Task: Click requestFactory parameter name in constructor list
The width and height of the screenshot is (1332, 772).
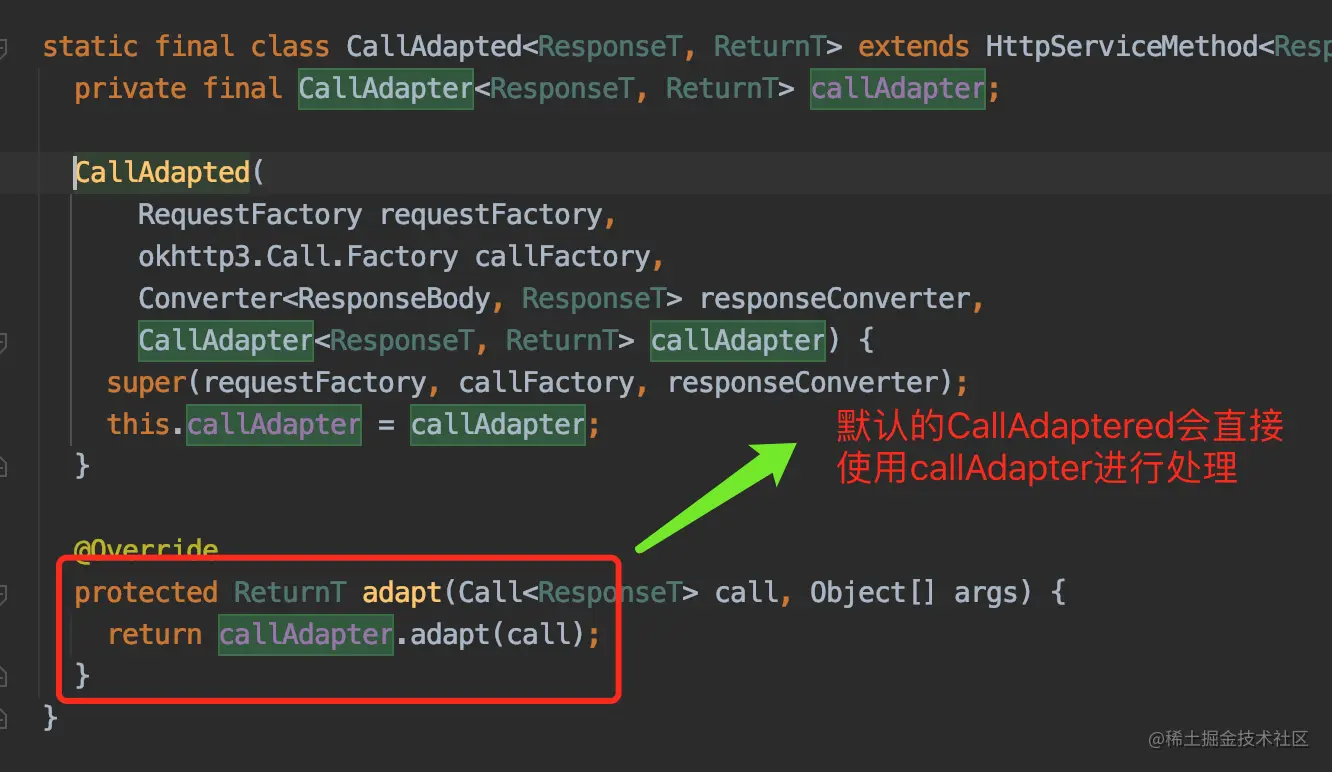Action: (491, 215)
